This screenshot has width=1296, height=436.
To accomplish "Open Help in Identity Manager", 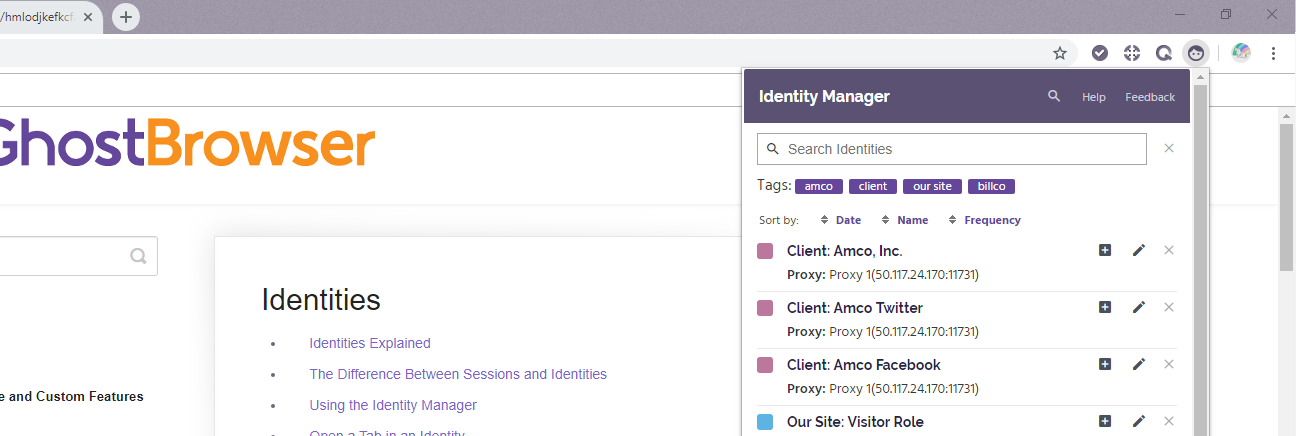I will pos(1094,97).
